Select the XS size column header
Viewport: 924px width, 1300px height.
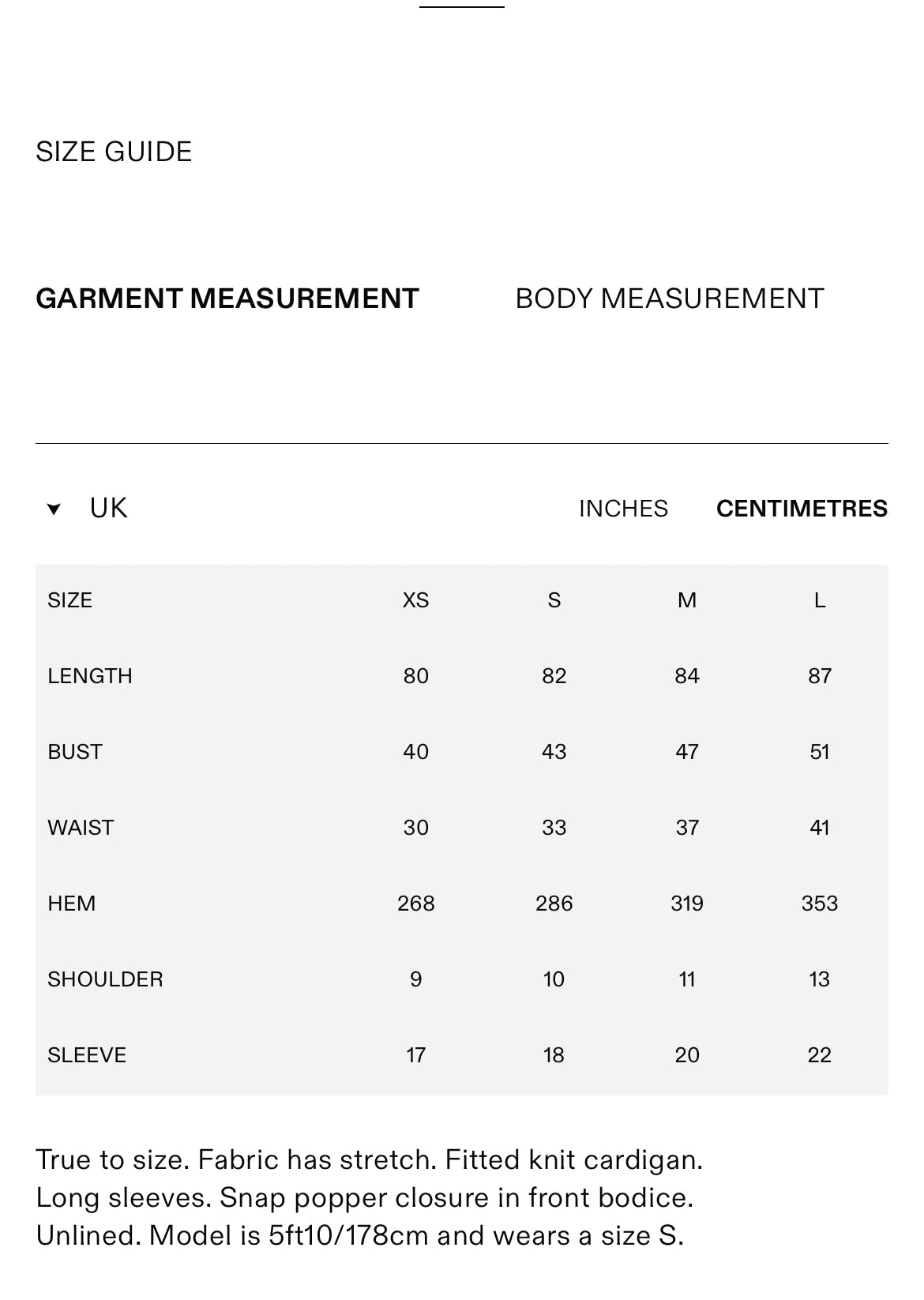pos(416,600)
